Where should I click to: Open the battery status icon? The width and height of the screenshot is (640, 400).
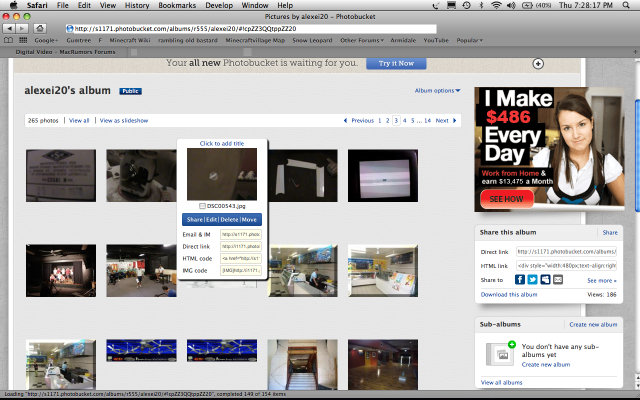(527, 5)
